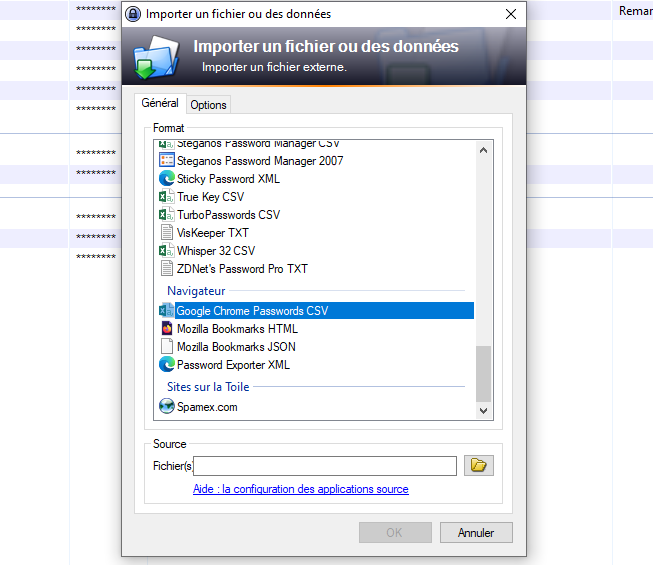Select VisKeeper TXT format
Viewport: 653px width, 565px height.
pos(212,233)
